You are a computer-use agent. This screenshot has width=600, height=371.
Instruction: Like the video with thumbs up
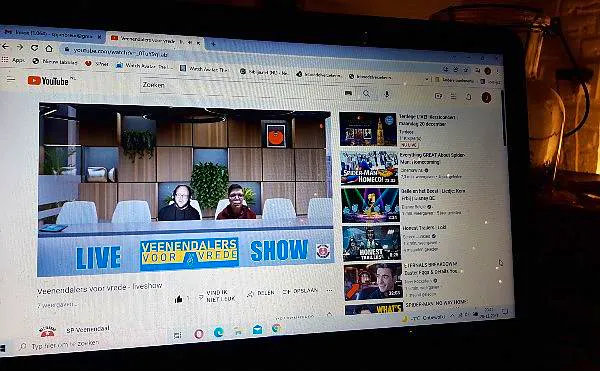pos(179,299)
